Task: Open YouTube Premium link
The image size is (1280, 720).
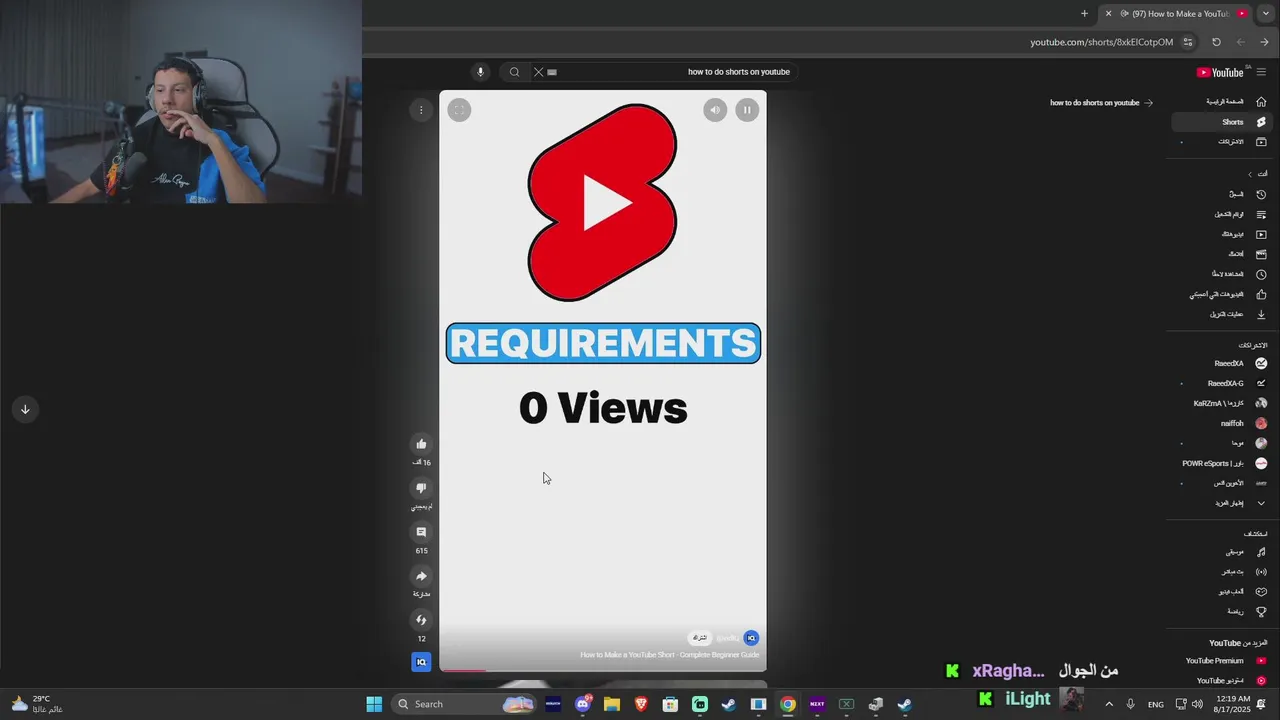Action: tap(1221, 661)
